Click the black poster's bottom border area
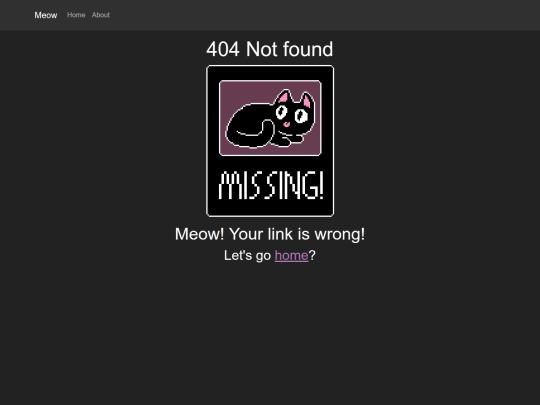The width and height of the screenshot is (540, 405). click(270, 209)
